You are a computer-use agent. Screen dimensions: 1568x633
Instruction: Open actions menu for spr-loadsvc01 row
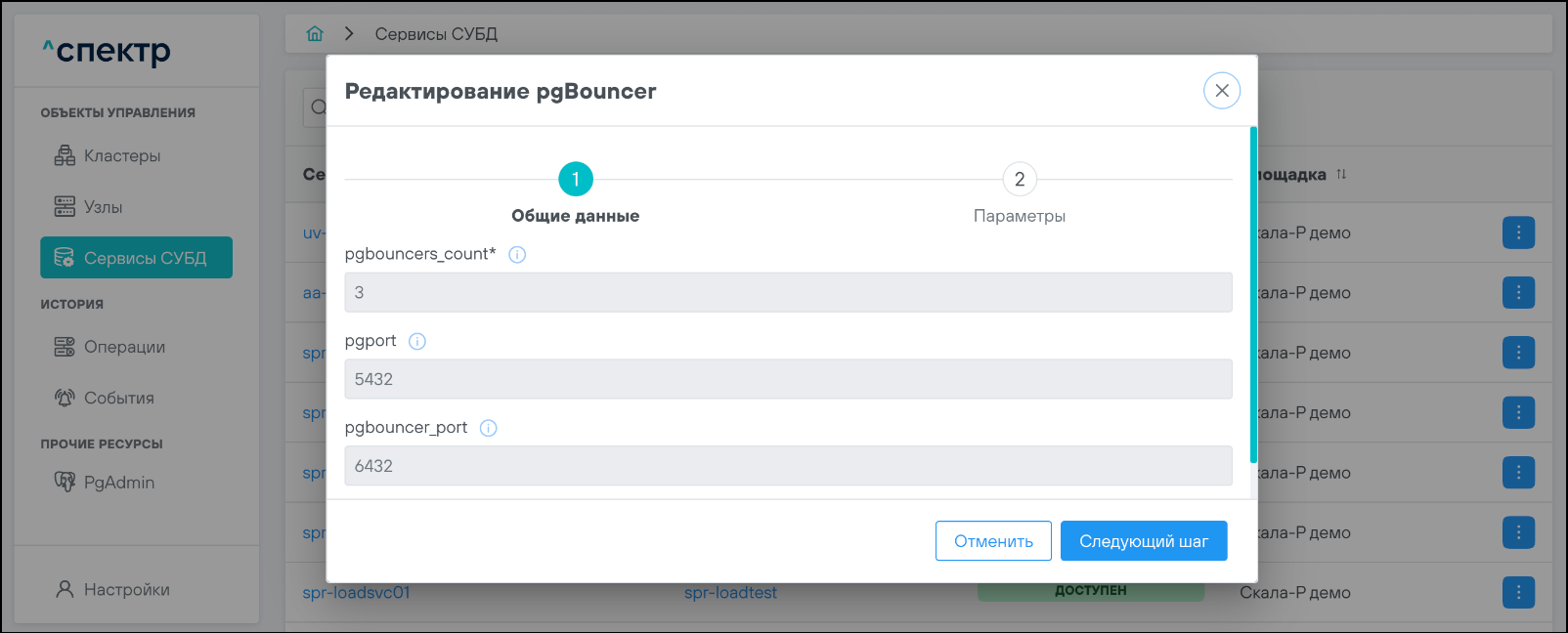coord(1518,592)
